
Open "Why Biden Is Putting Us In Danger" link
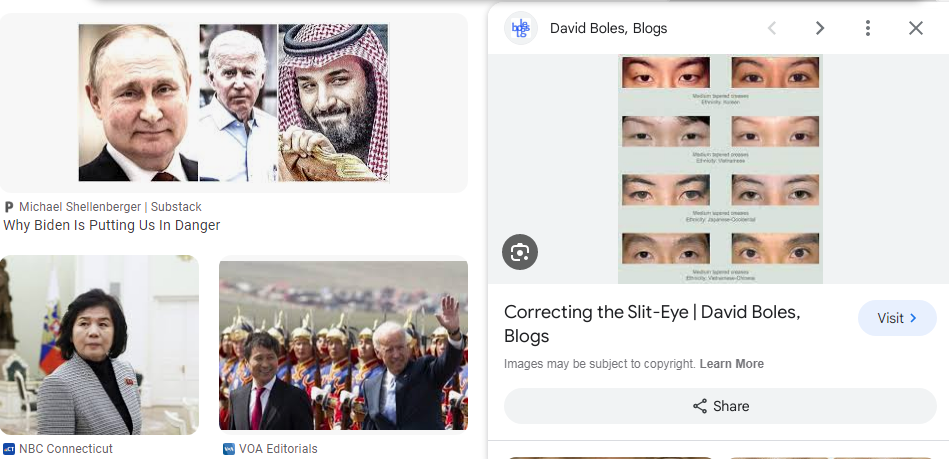112,226
